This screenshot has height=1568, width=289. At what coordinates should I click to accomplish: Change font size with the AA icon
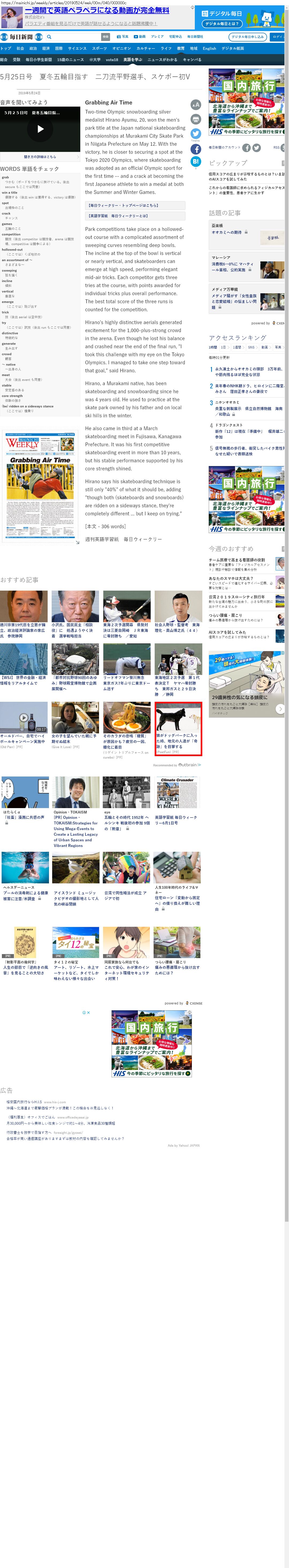[196, 105]
